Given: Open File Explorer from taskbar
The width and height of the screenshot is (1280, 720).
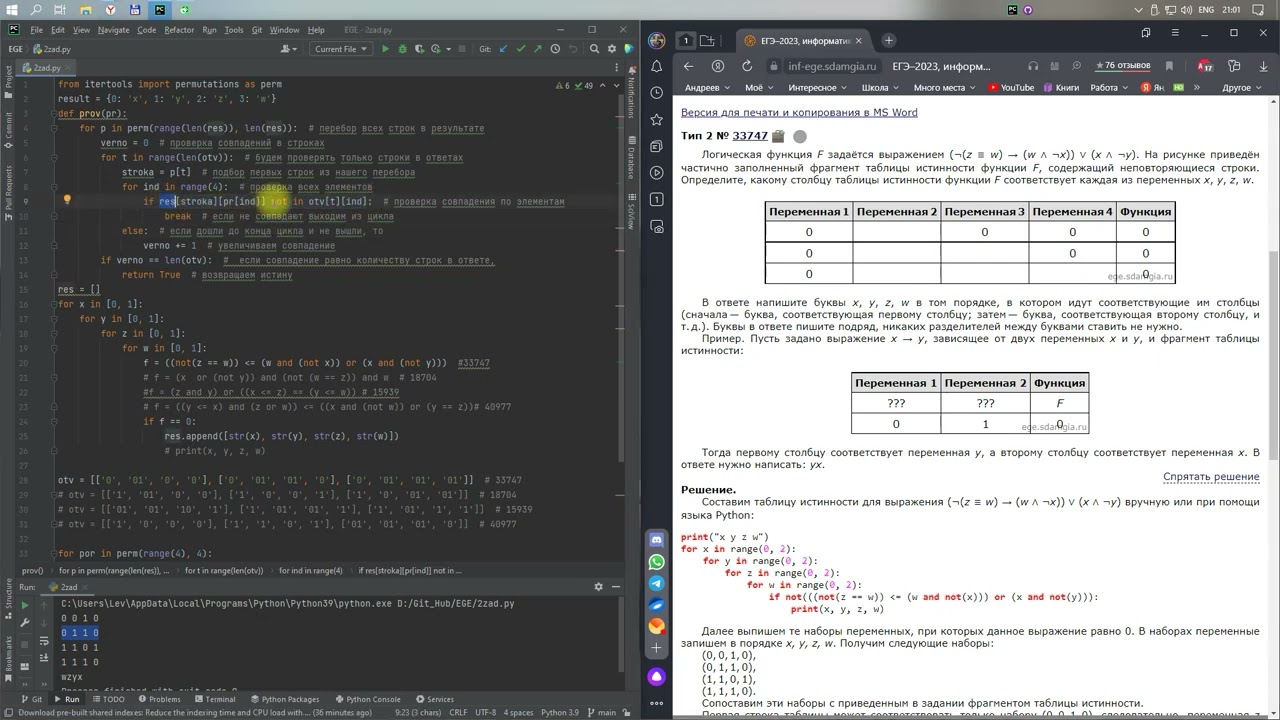Looking at the screenshot, I should 86,9.
